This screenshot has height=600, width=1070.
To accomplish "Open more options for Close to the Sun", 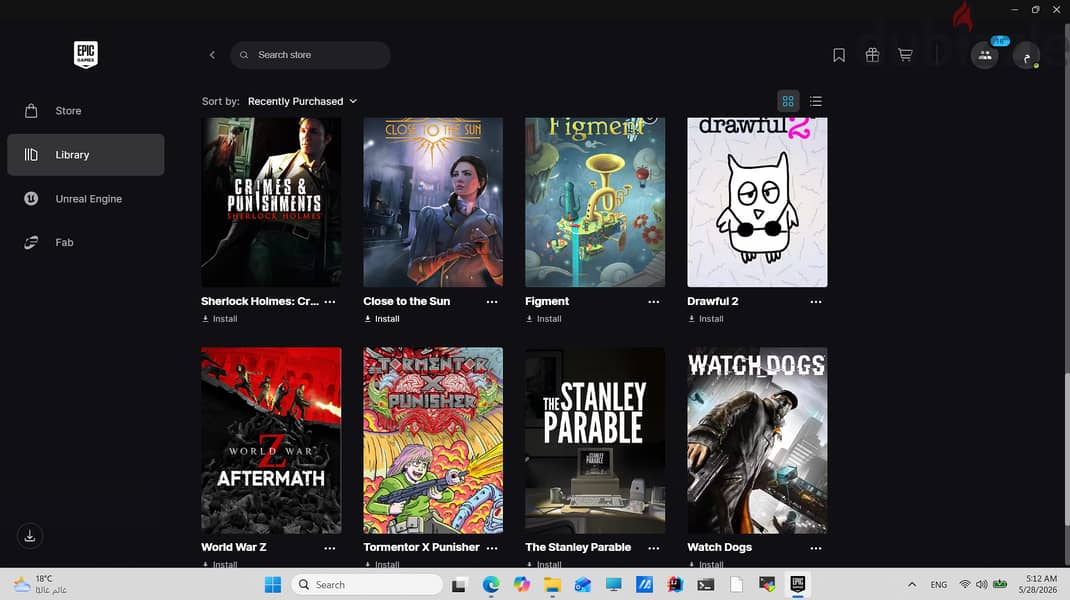I will coord(492,302).
